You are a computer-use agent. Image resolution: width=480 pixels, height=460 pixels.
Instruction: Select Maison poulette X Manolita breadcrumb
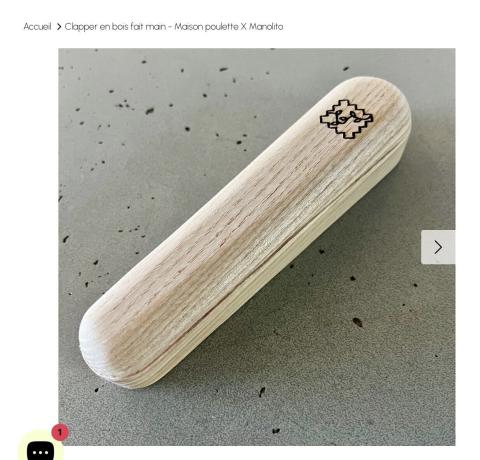(x=229, y=27)
